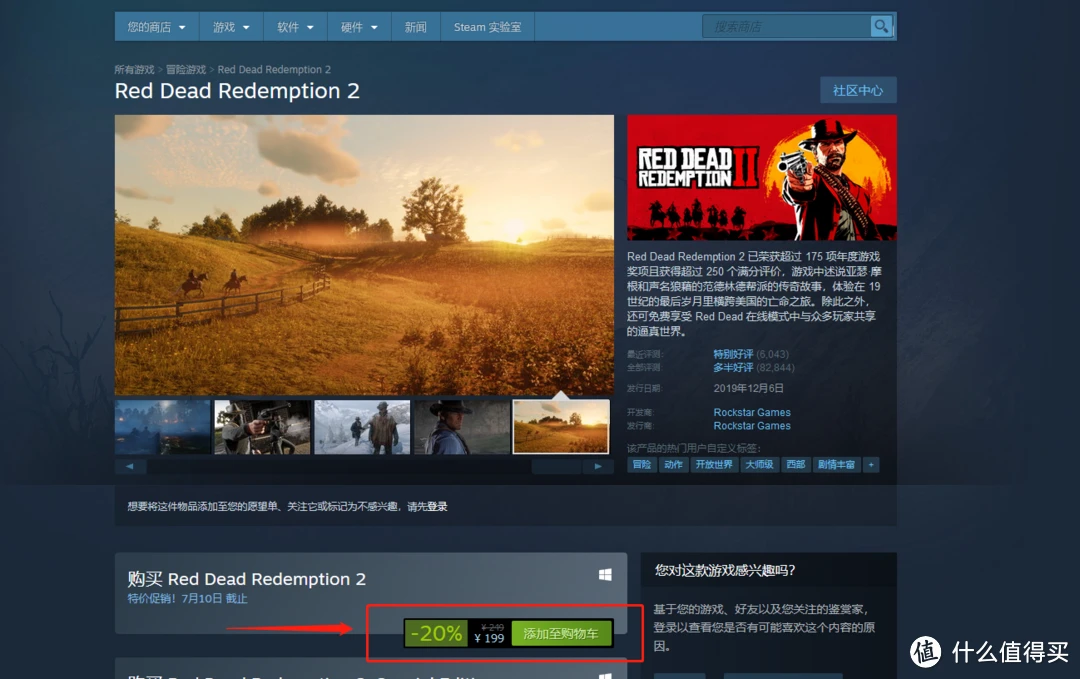Select the cowboy in blue coat thumbnail
Screen dimensions: 1080x679
click(462, 427)
